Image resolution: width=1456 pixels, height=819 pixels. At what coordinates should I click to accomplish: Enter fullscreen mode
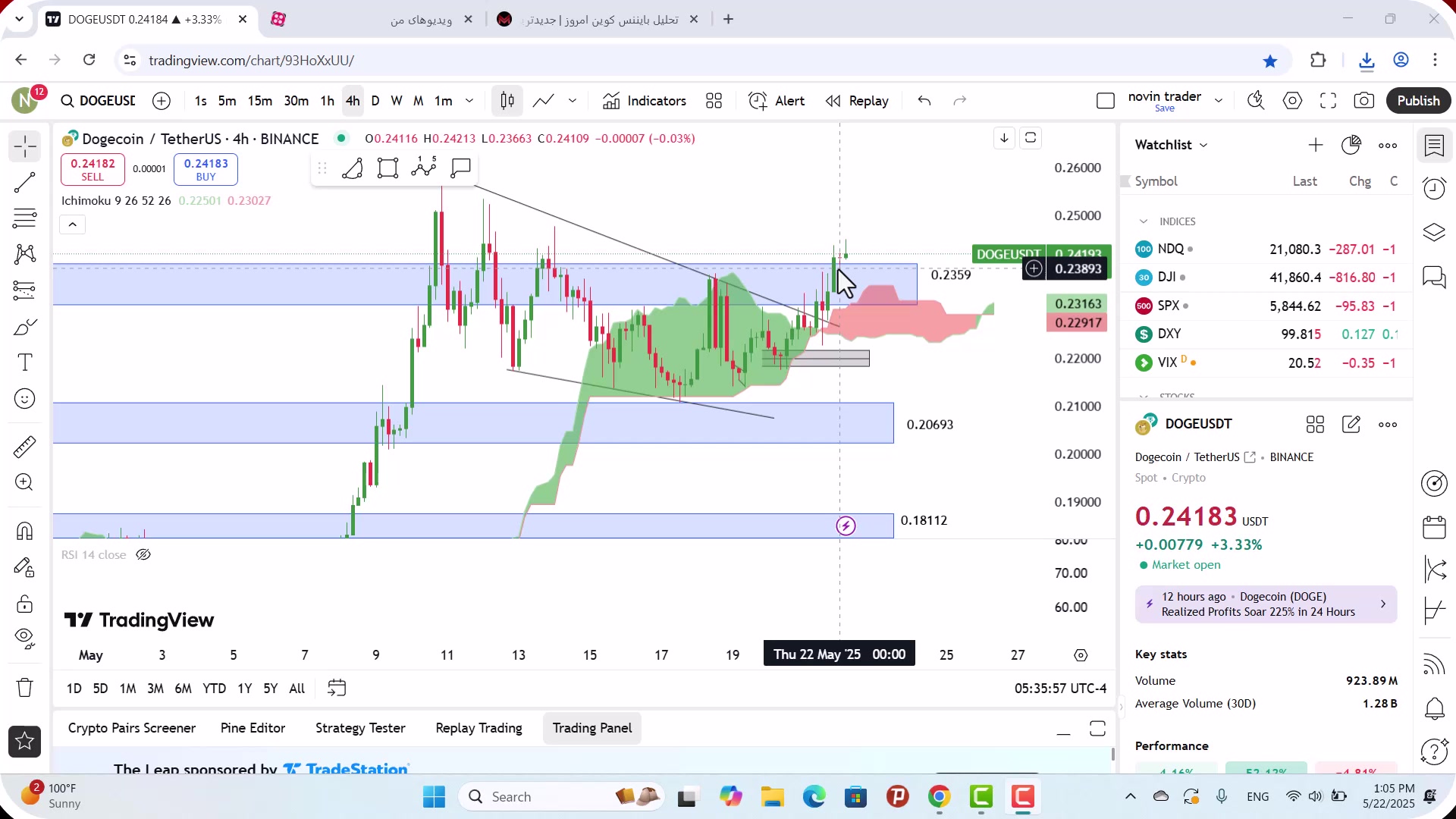point(1329,101)
